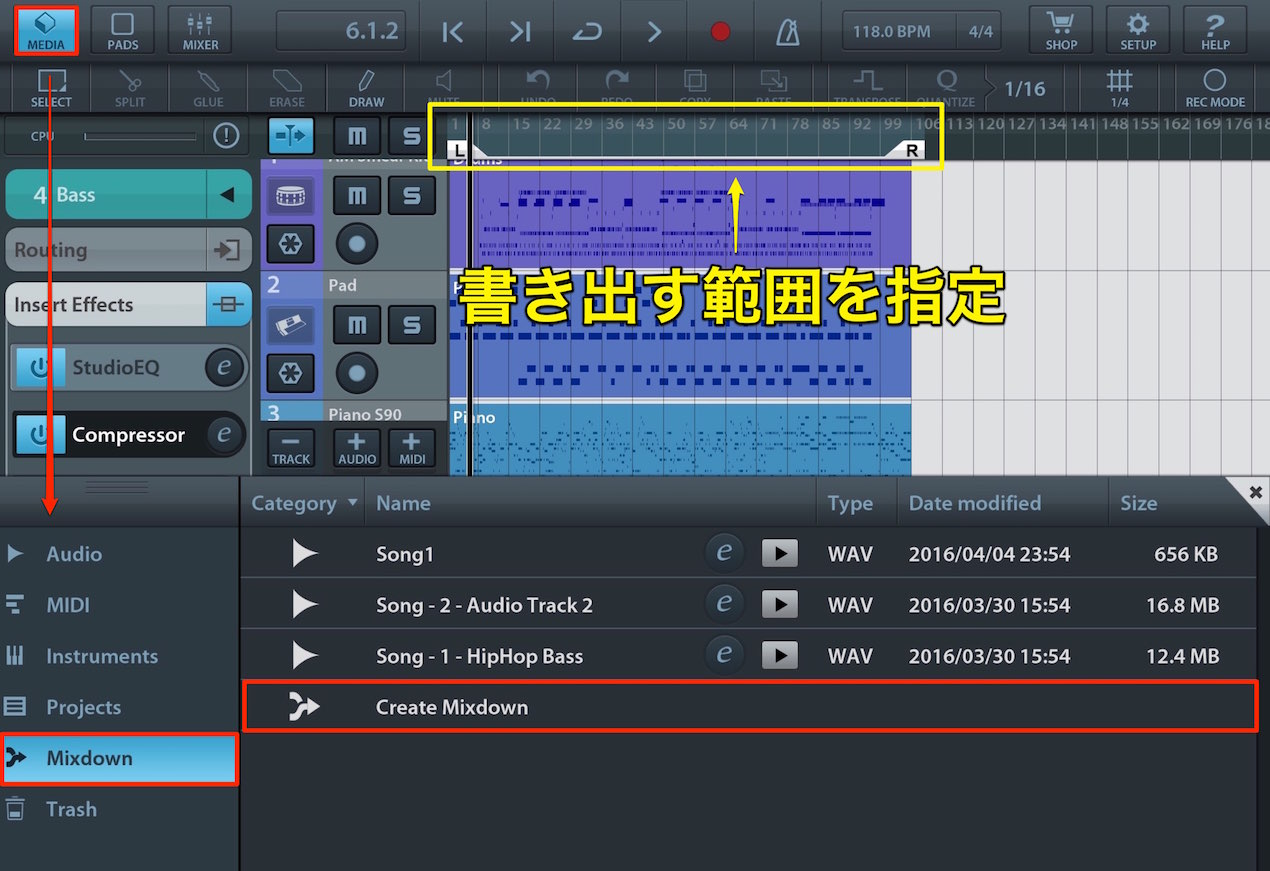Viewport: 1270px width, 871px height.
Task: Open the 1/16 quantize value selector
Action: pyautogui.click(x=1024, y=88)
